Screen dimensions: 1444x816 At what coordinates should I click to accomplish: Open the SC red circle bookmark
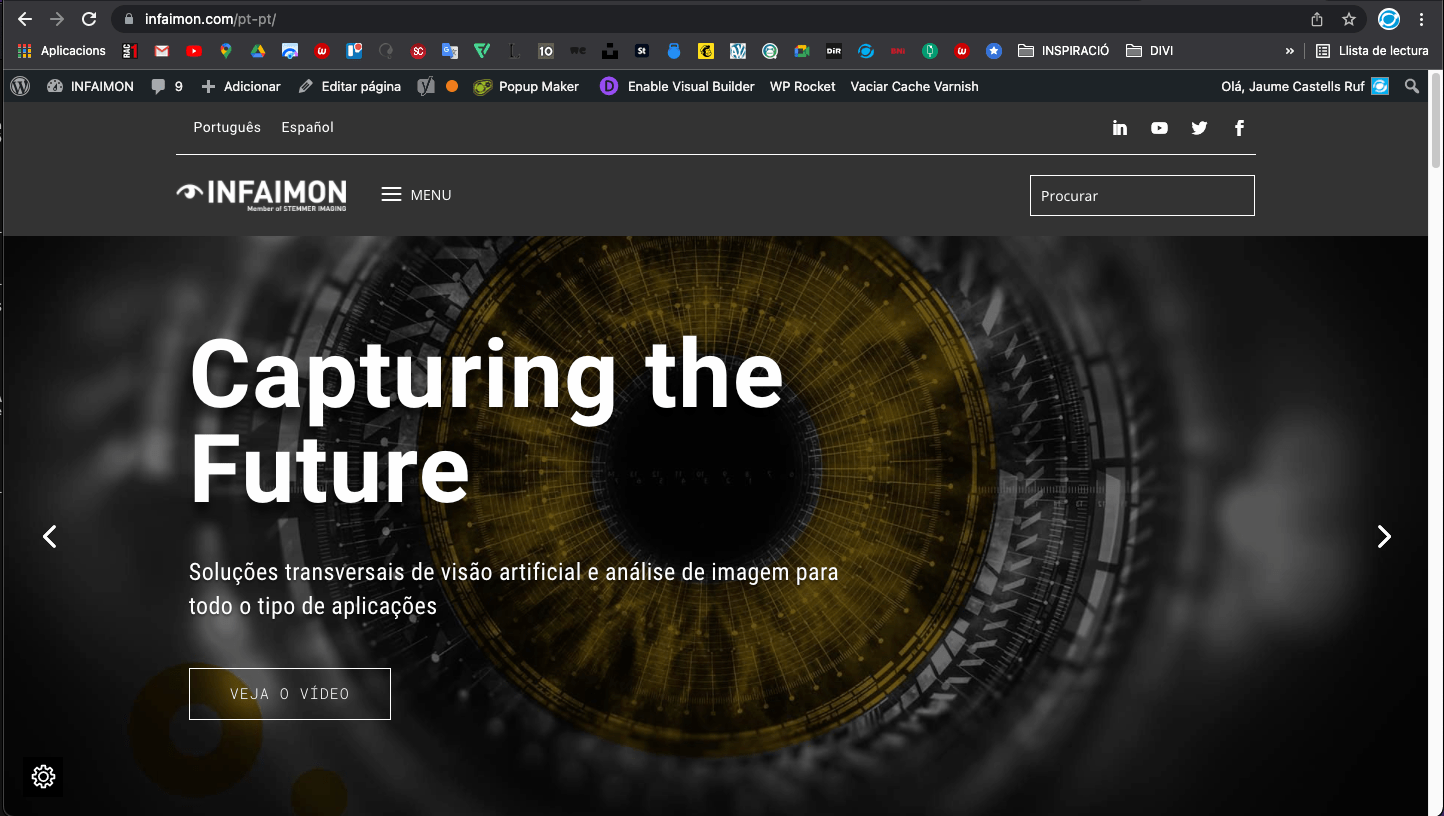tap(418, 50)
